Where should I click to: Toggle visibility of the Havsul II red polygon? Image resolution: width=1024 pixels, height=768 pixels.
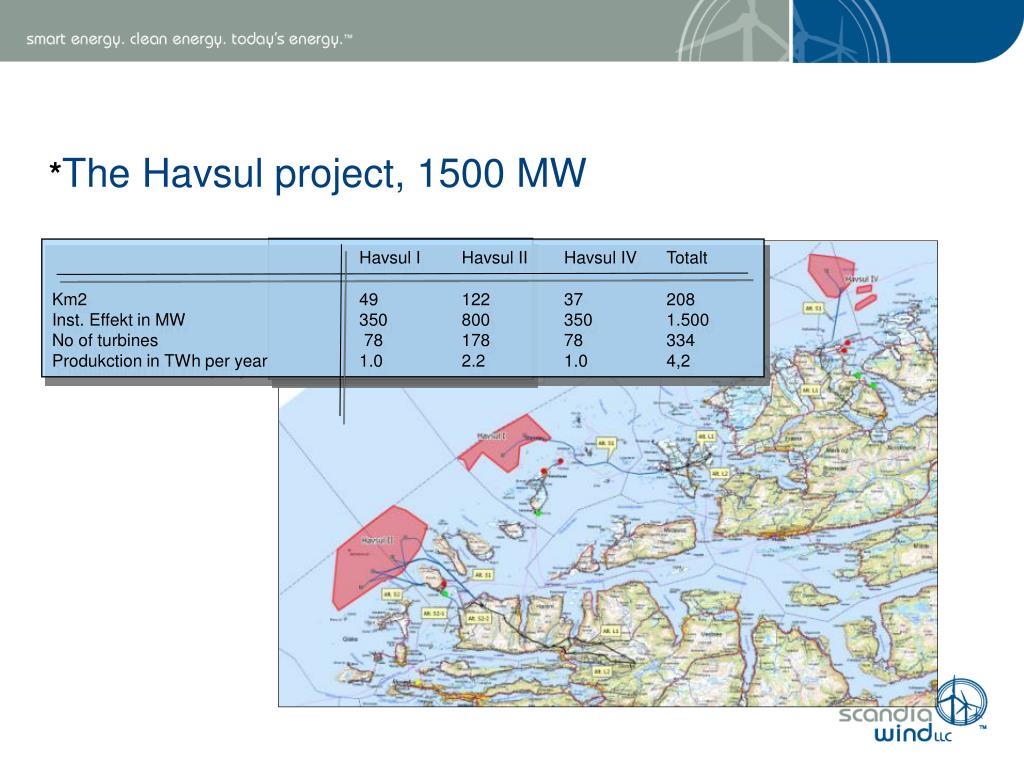click(375, 556)
